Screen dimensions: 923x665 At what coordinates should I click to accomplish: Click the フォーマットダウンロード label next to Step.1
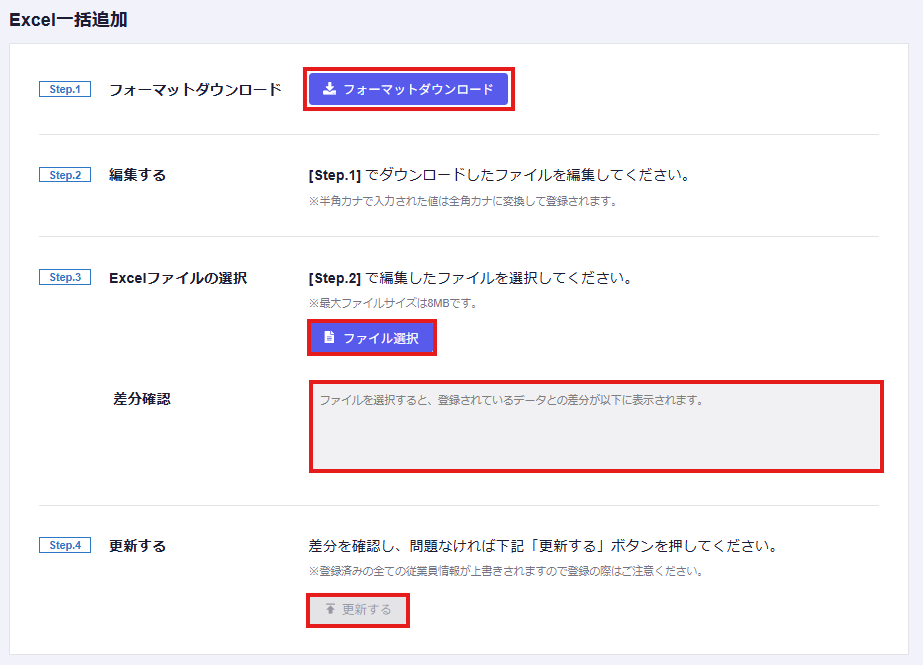195,89
